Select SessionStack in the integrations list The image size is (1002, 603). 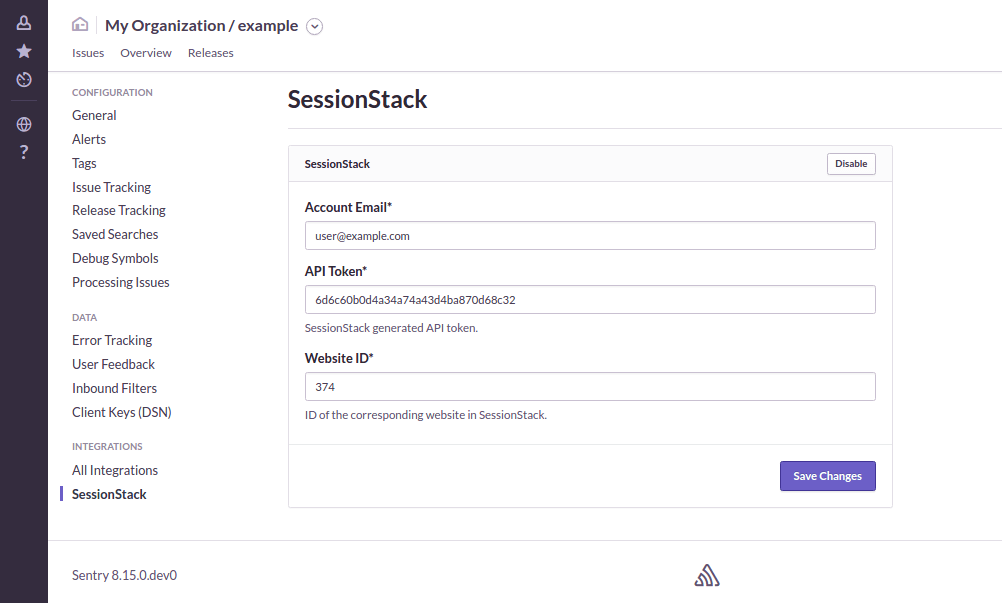(x=107, y=493)
